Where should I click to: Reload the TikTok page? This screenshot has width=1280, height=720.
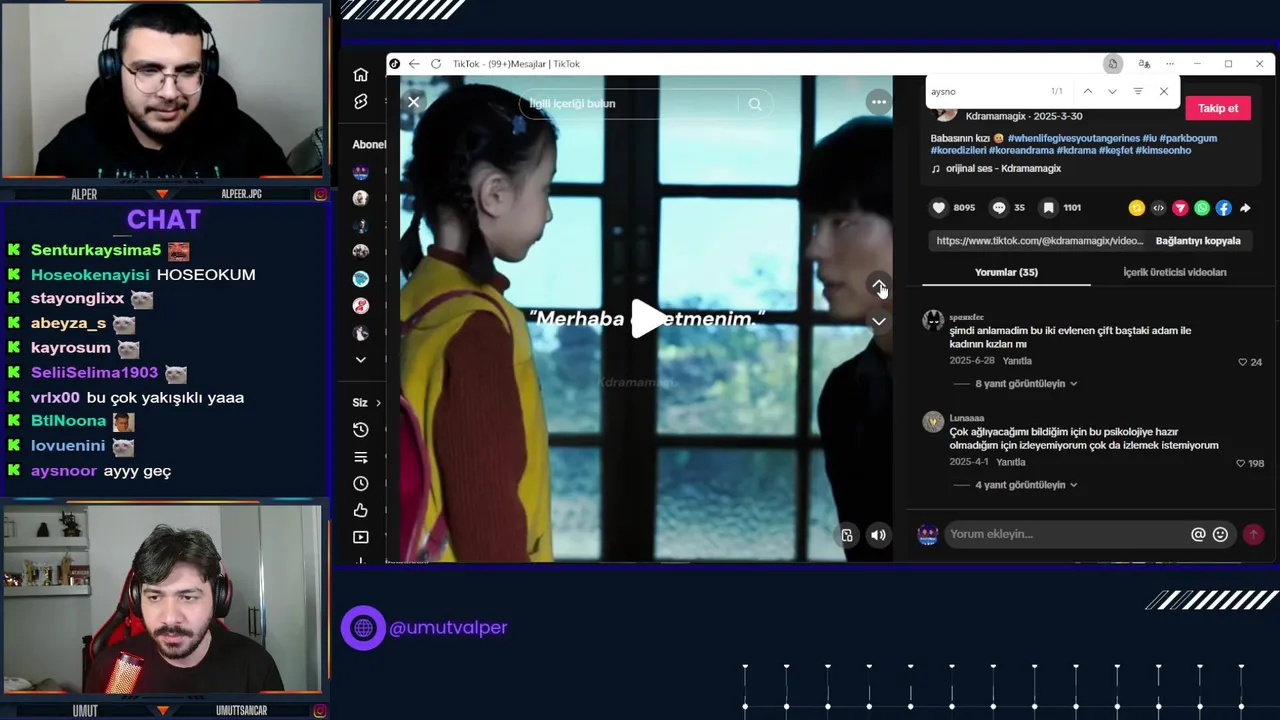pos(436,64)
